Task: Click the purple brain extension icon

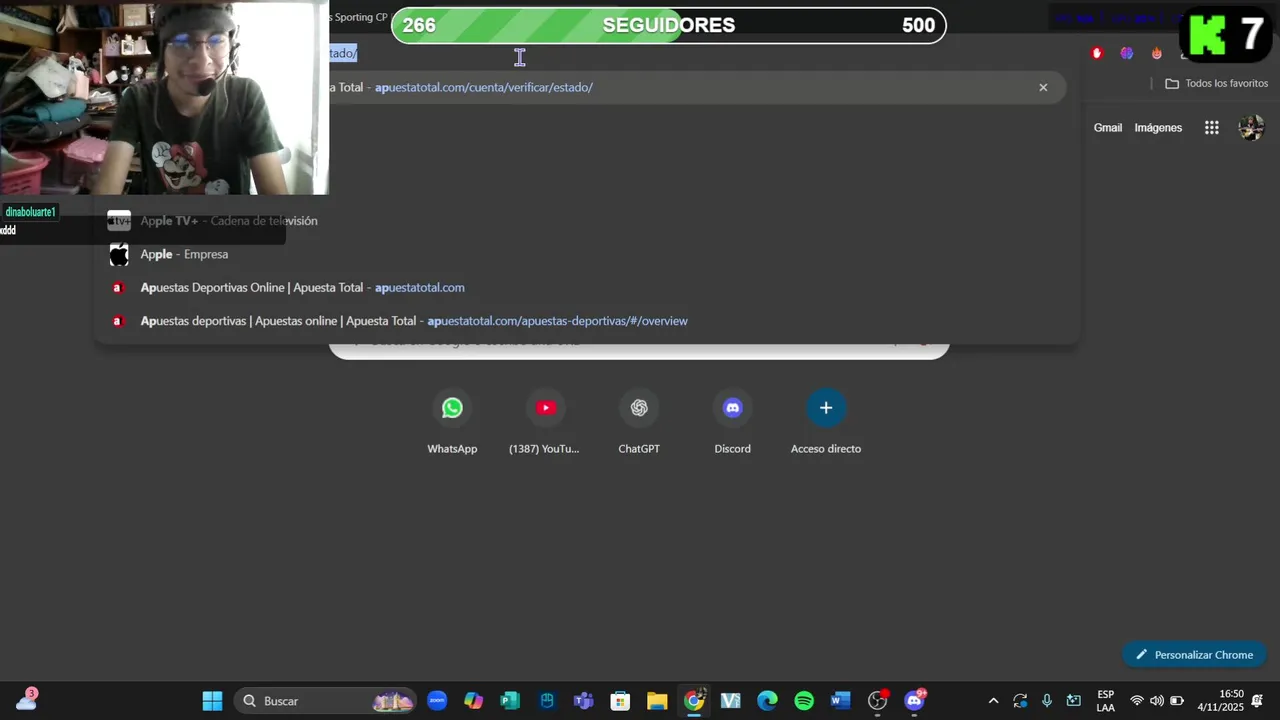Action: 1127,53
